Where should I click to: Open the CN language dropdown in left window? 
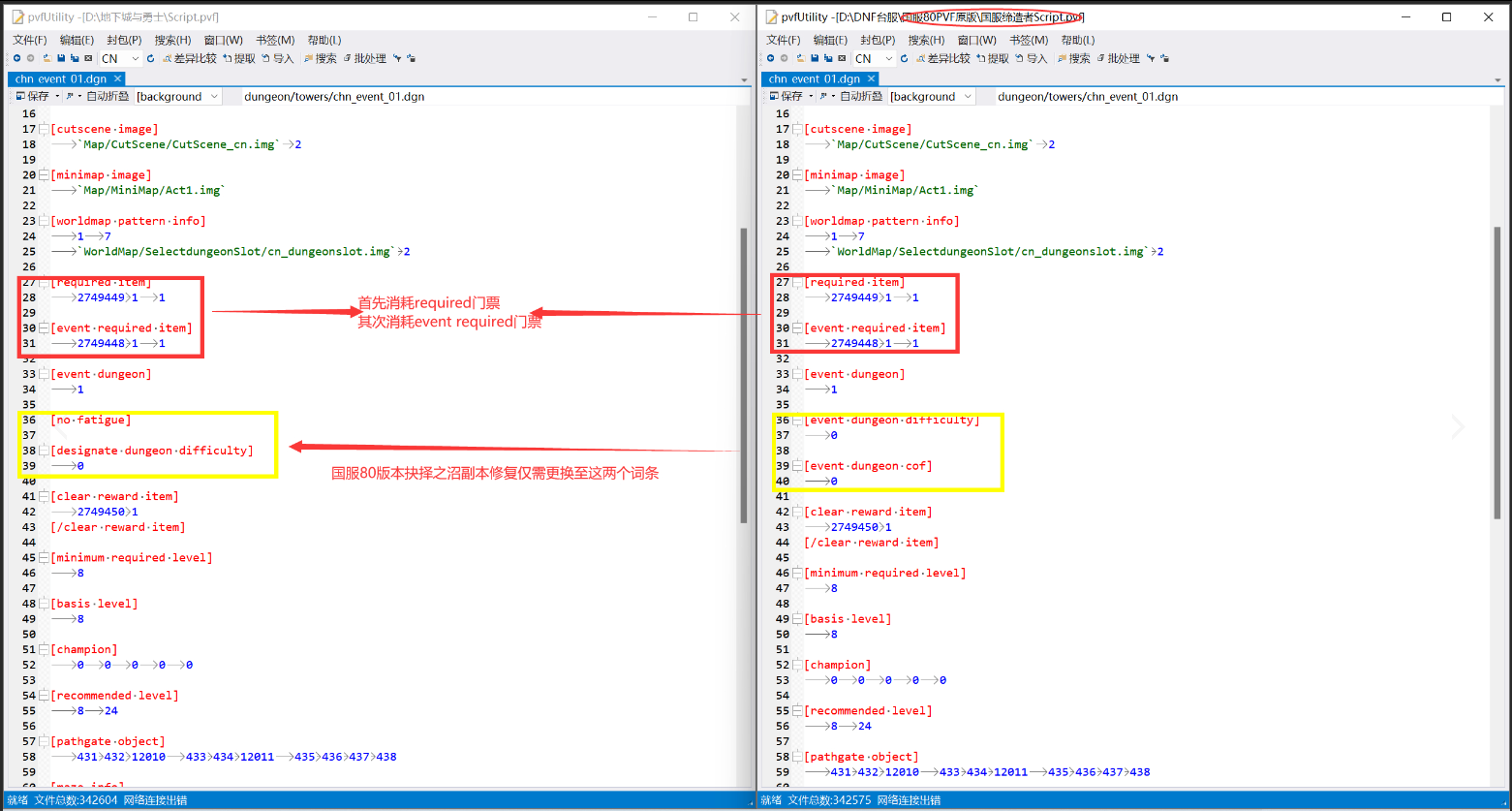pyautogui.click(x=136, y=58)
